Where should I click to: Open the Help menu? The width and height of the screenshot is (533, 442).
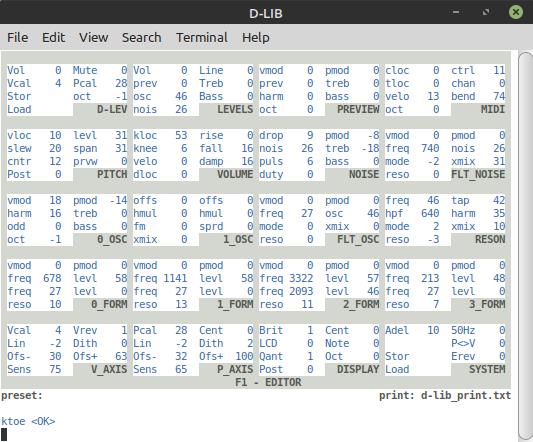click(x=256, y=37)
